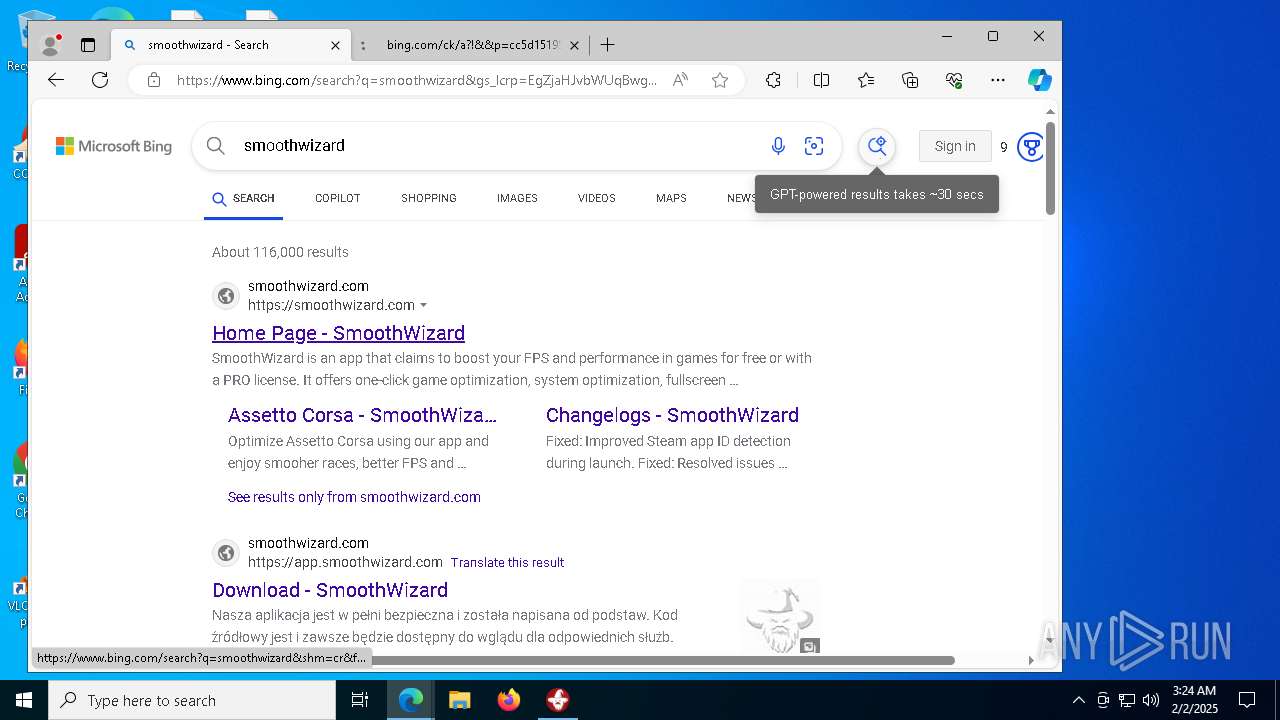Start voice search with microphone icon

tap(778, 146)
